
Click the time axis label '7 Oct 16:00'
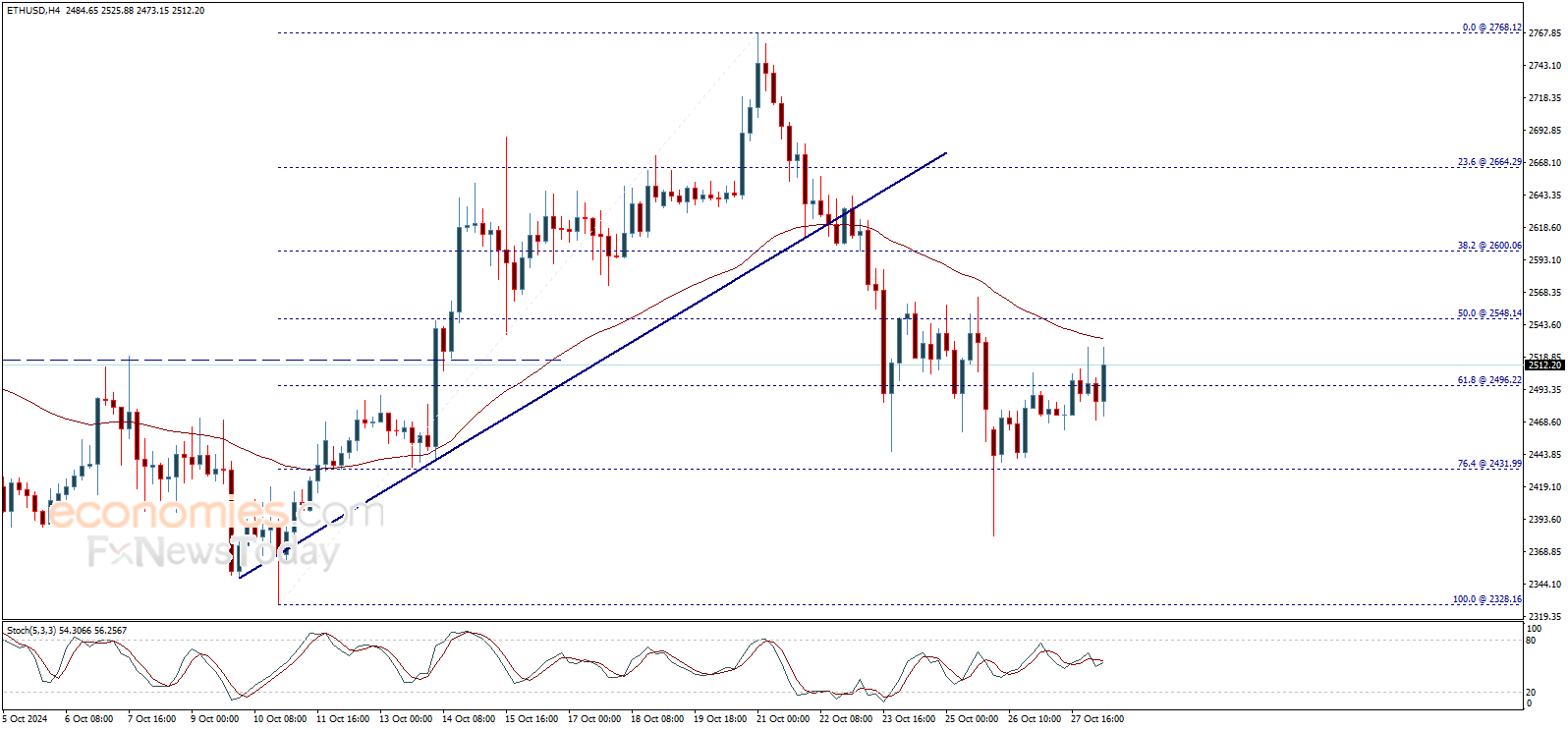pyautogui.click(x=151, y=719)
